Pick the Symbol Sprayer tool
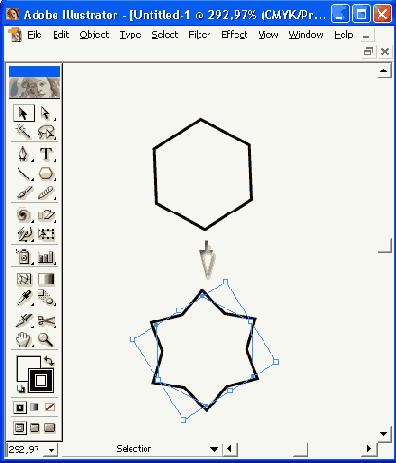 click(23, 257)
